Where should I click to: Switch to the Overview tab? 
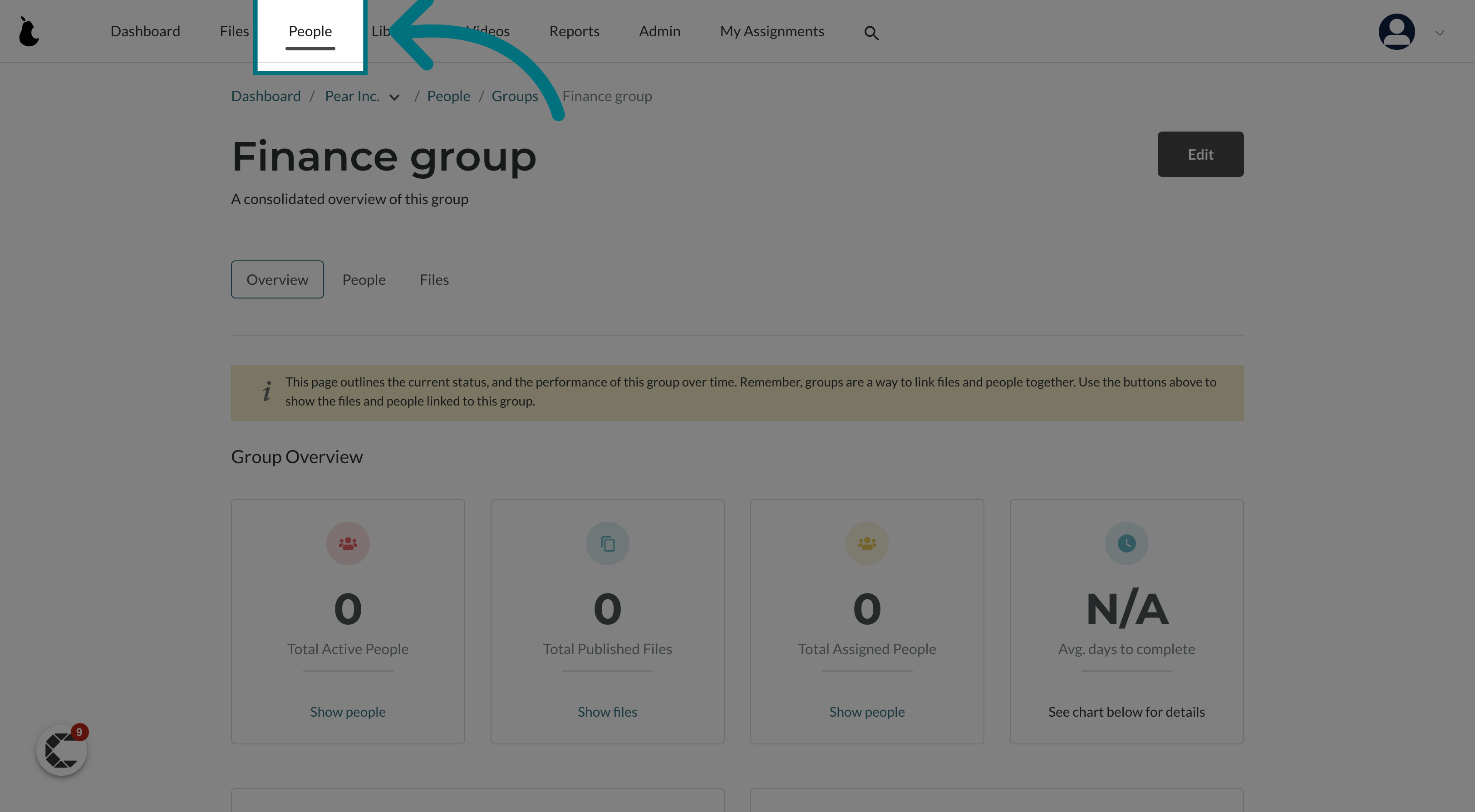tap(277, 279)
